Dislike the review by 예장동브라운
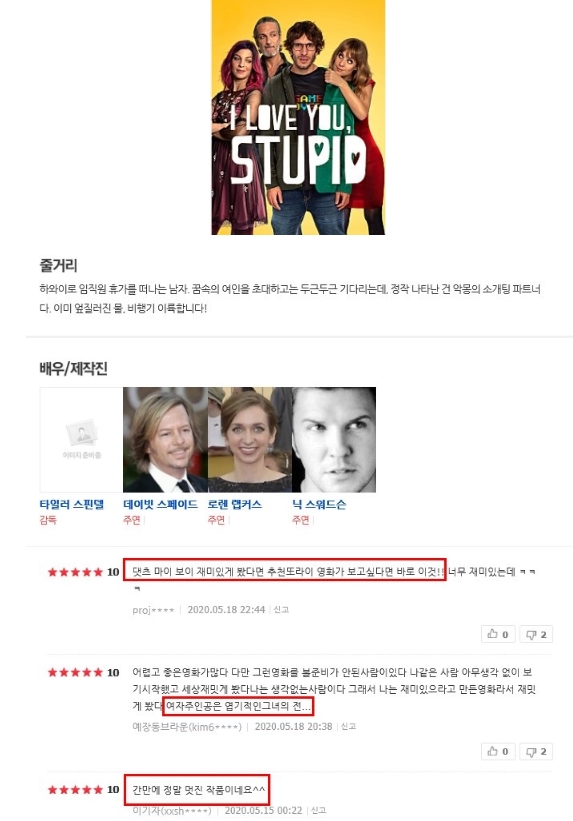The height and width of the screenshot is (821, 573). click(x=536, y=751)
